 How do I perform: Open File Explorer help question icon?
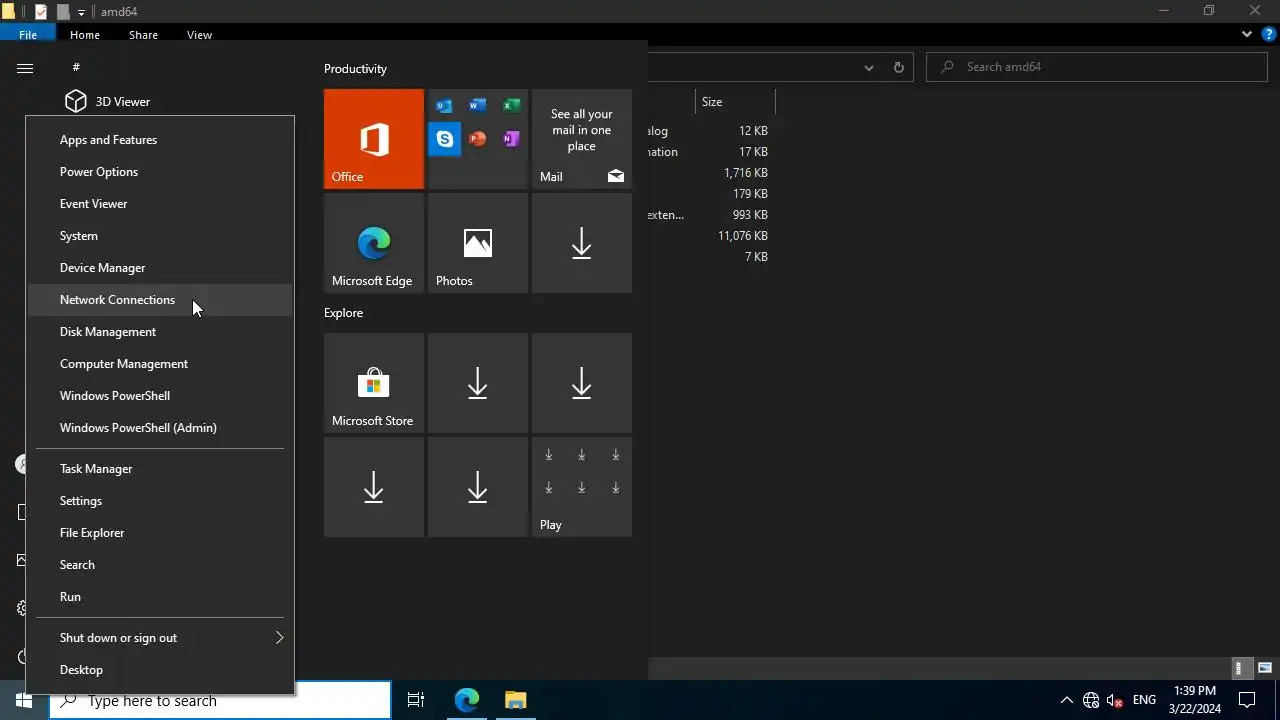point(1268,34)
